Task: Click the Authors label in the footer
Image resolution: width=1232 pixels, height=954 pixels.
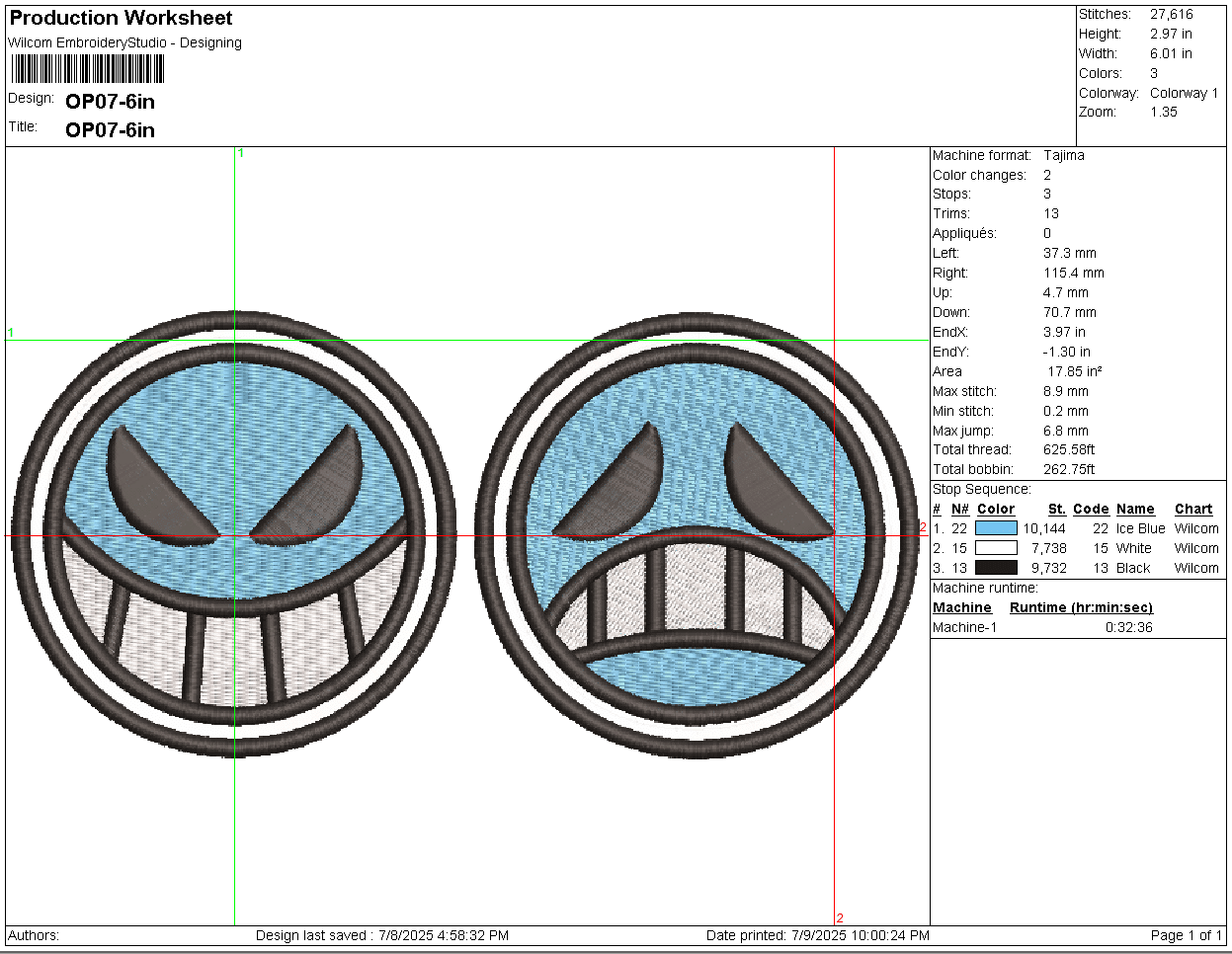Action: (x=34, y=935)
